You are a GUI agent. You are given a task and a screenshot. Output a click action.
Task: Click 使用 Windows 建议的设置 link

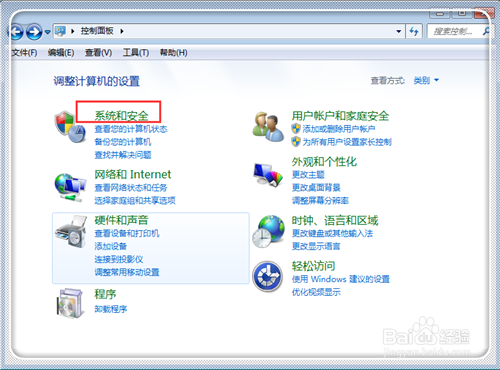[341, 279]
